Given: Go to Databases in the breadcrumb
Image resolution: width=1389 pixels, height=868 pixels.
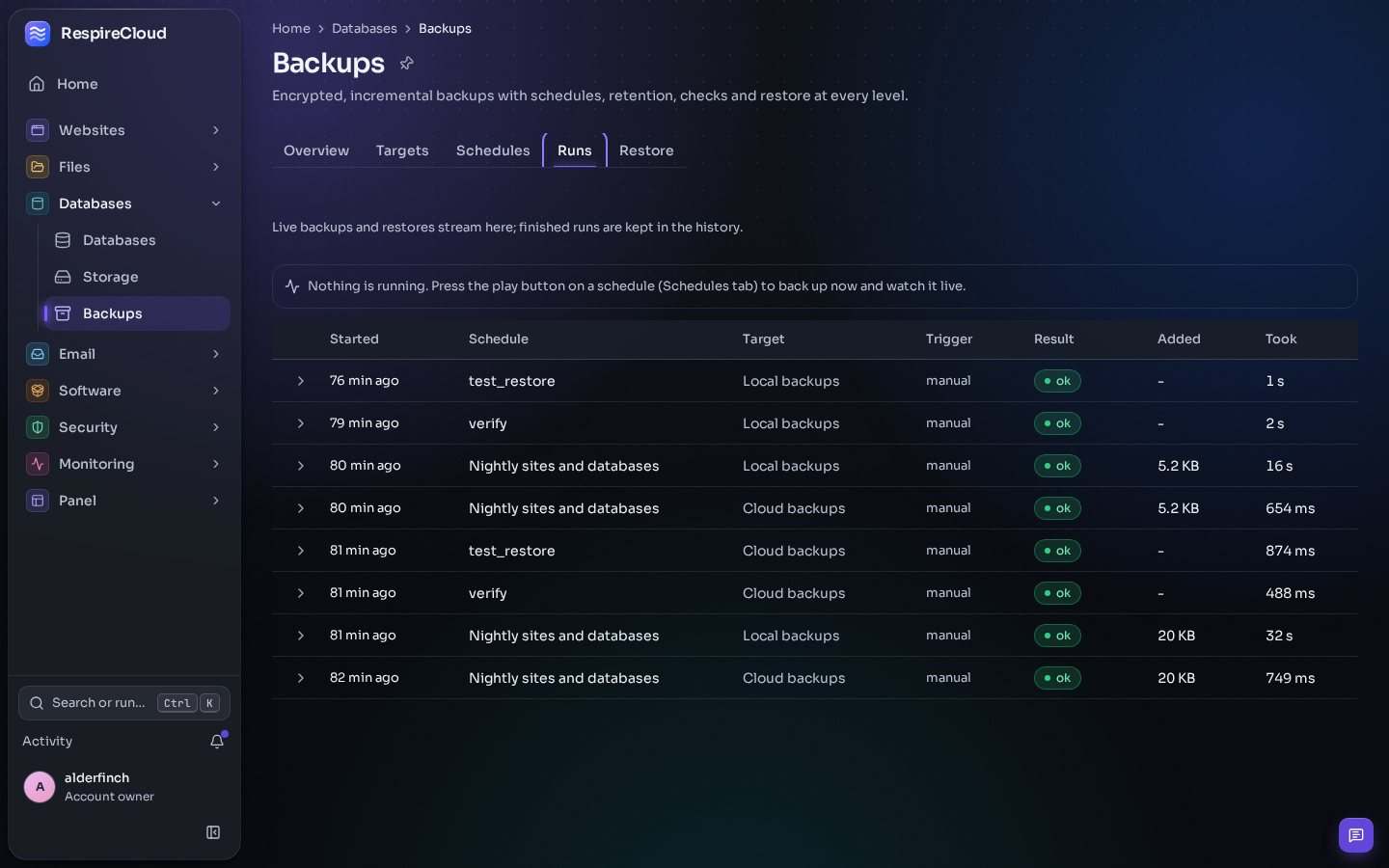Looking at the screenshot, I should pyautogui.click(x=365, y=29).
